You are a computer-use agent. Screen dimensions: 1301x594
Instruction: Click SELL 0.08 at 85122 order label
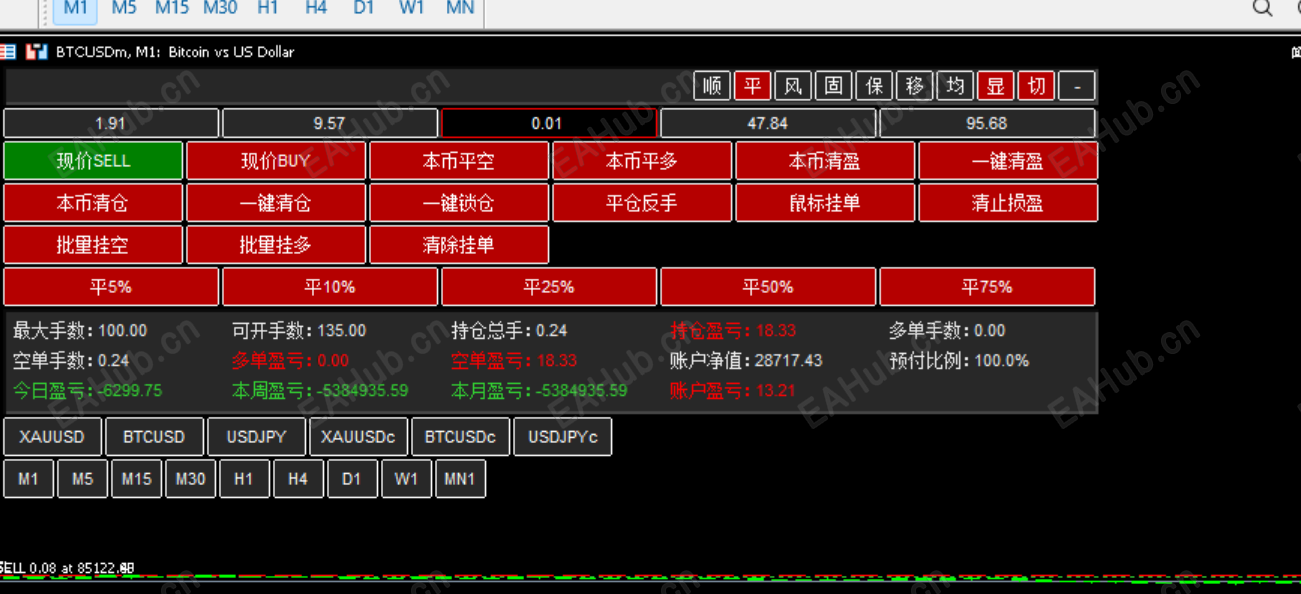point(67,568)
